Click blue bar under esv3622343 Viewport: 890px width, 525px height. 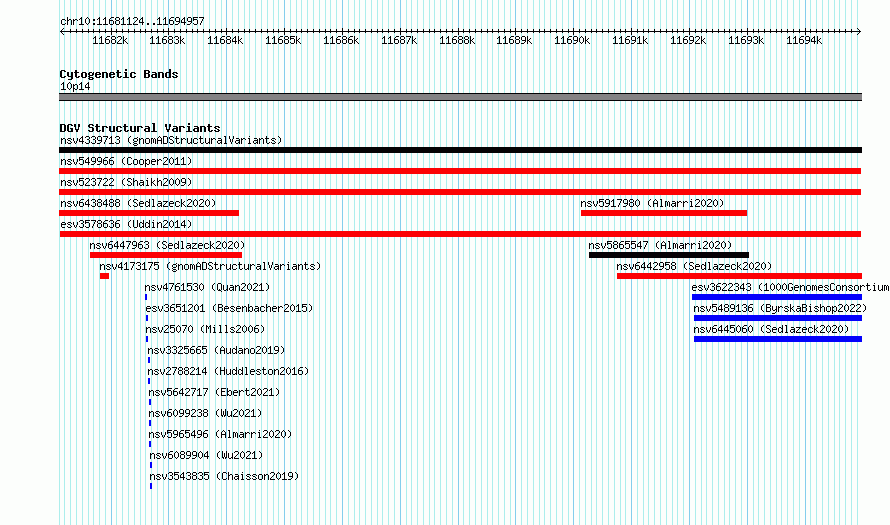pos(776,297)
